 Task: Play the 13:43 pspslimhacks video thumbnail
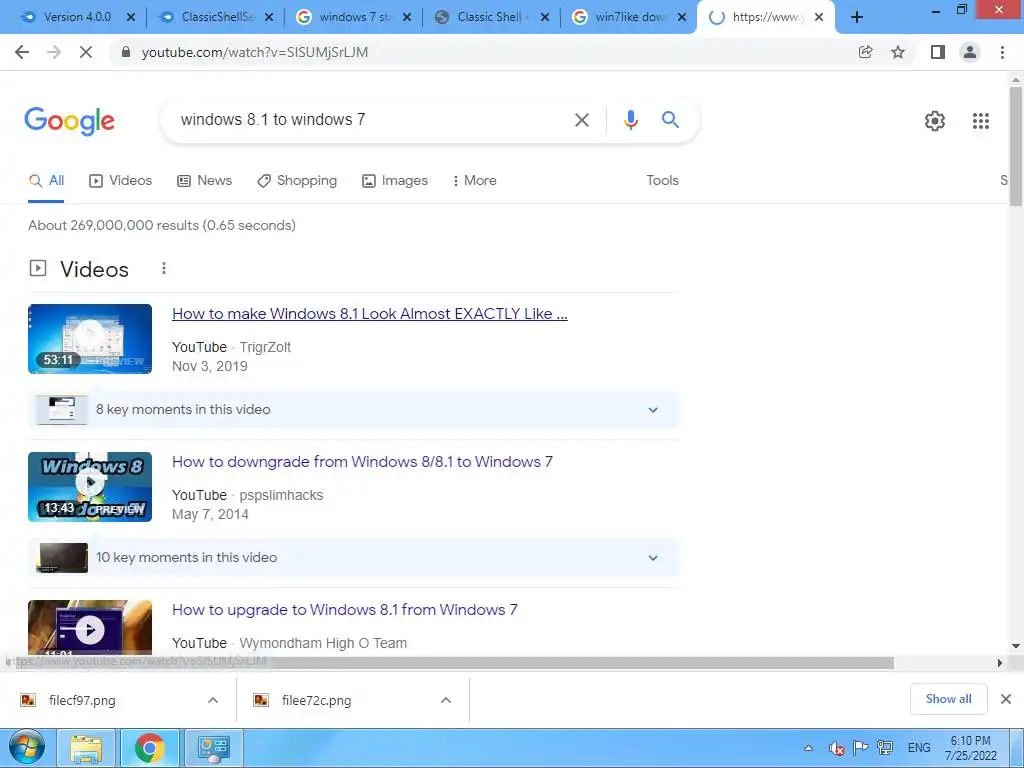tap(90, 487)
